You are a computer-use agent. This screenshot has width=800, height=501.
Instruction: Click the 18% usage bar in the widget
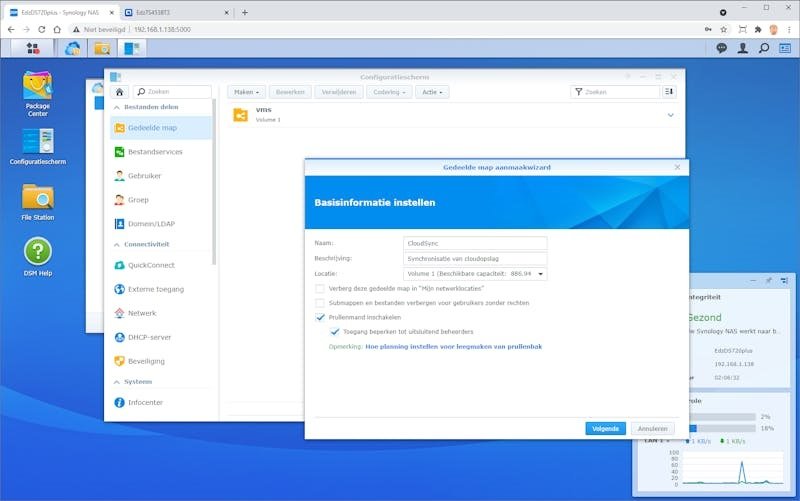point(721,429)
